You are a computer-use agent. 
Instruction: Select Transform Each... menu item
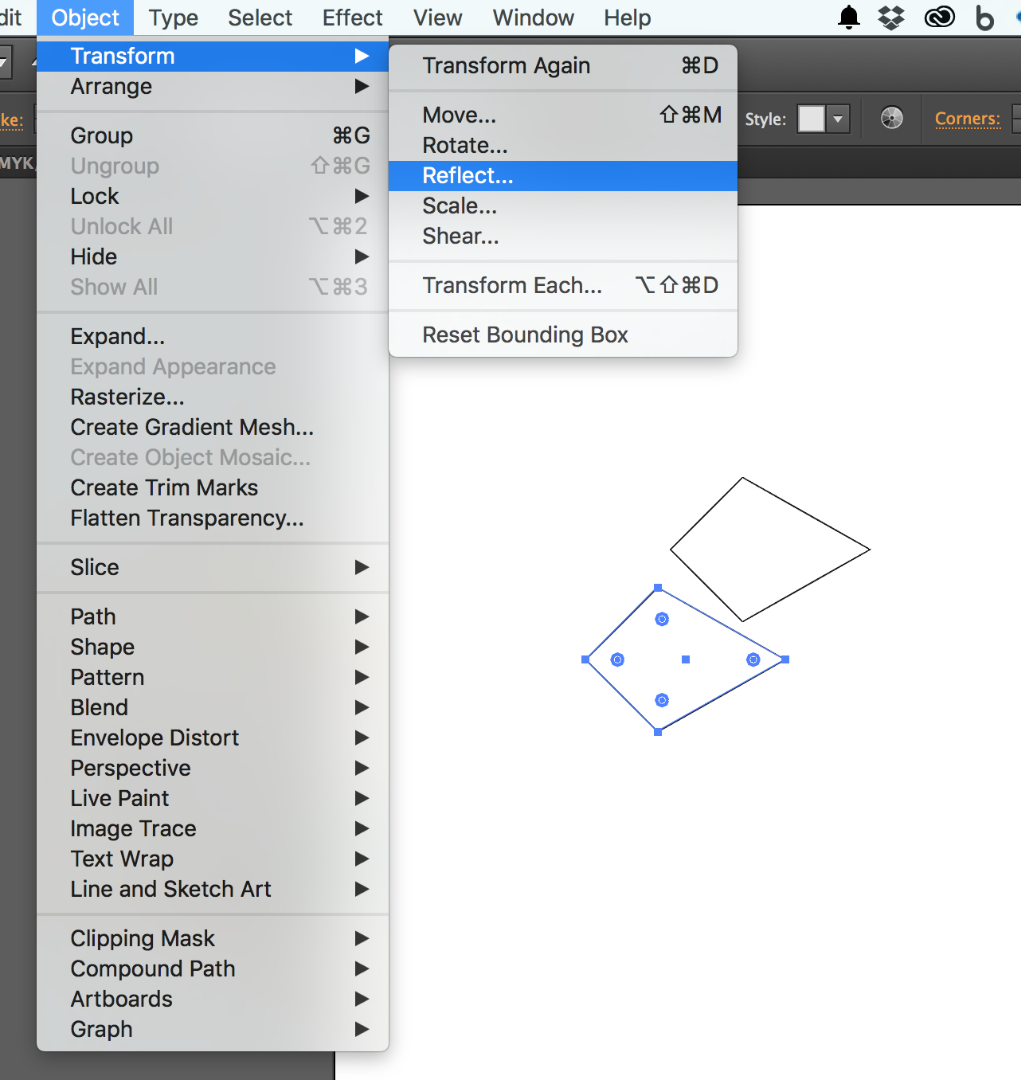point(512,285)
